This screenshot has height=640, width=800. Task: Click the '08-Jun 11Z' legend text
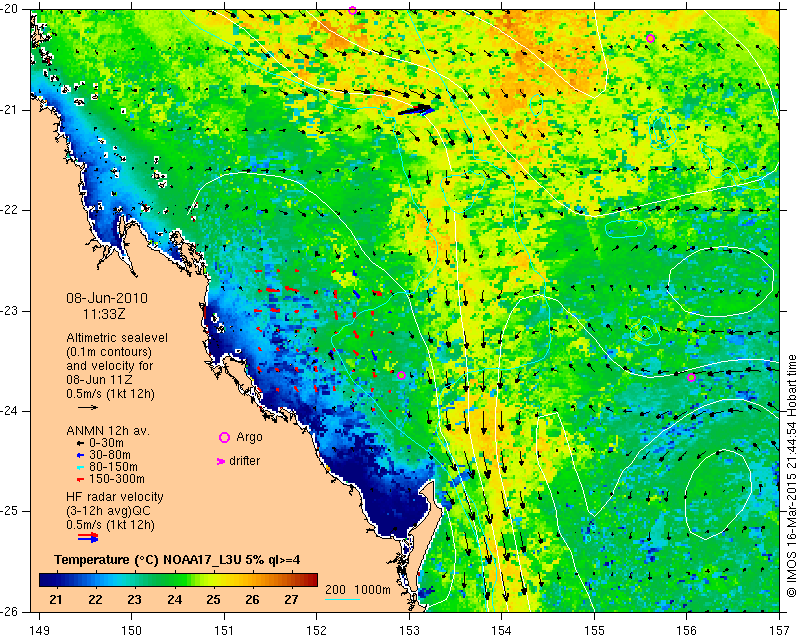99,380
